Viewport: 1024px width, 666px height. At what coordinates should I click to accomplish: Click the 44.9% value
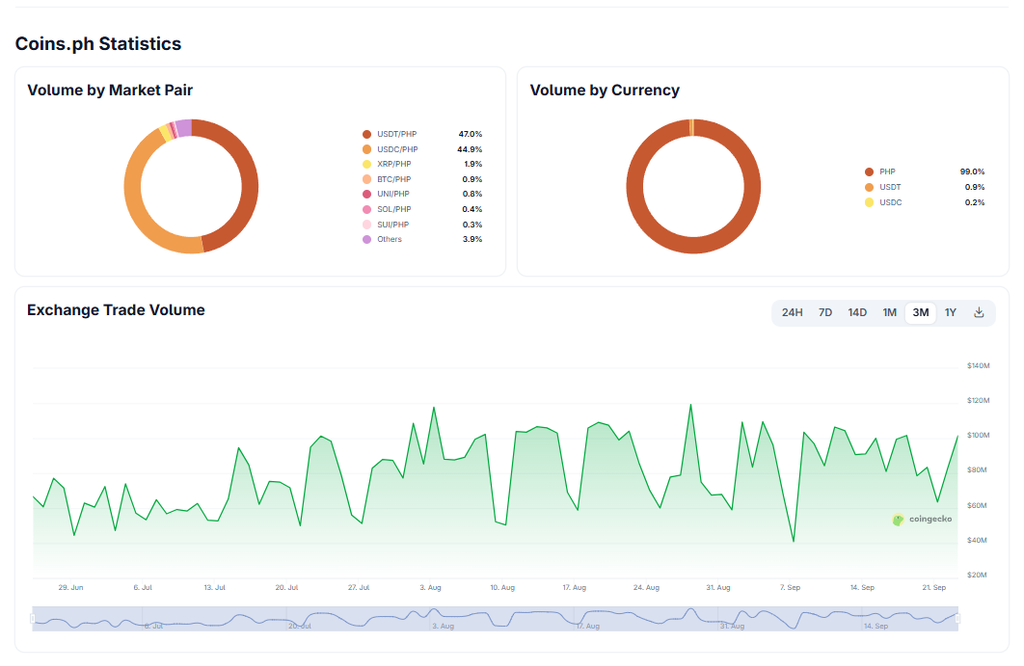coord(470,150)
